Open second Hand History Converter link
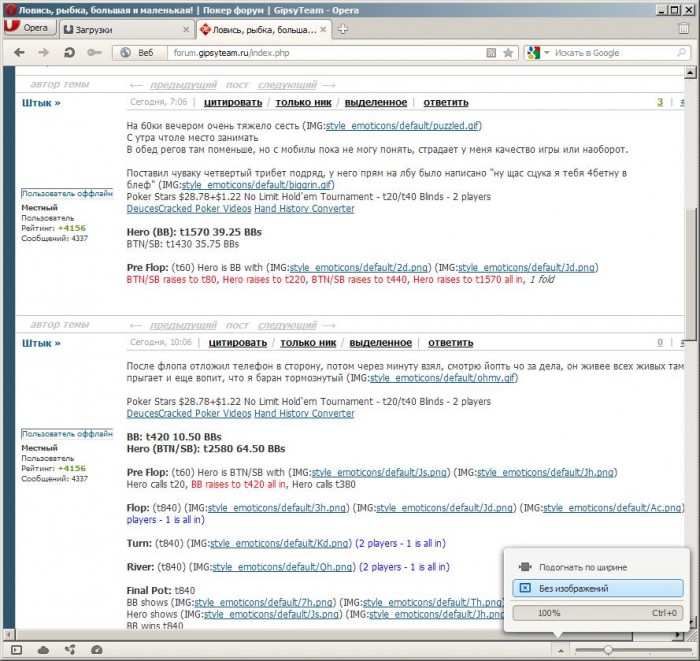This screenshot has height=661, width=700. pos(304,413)
